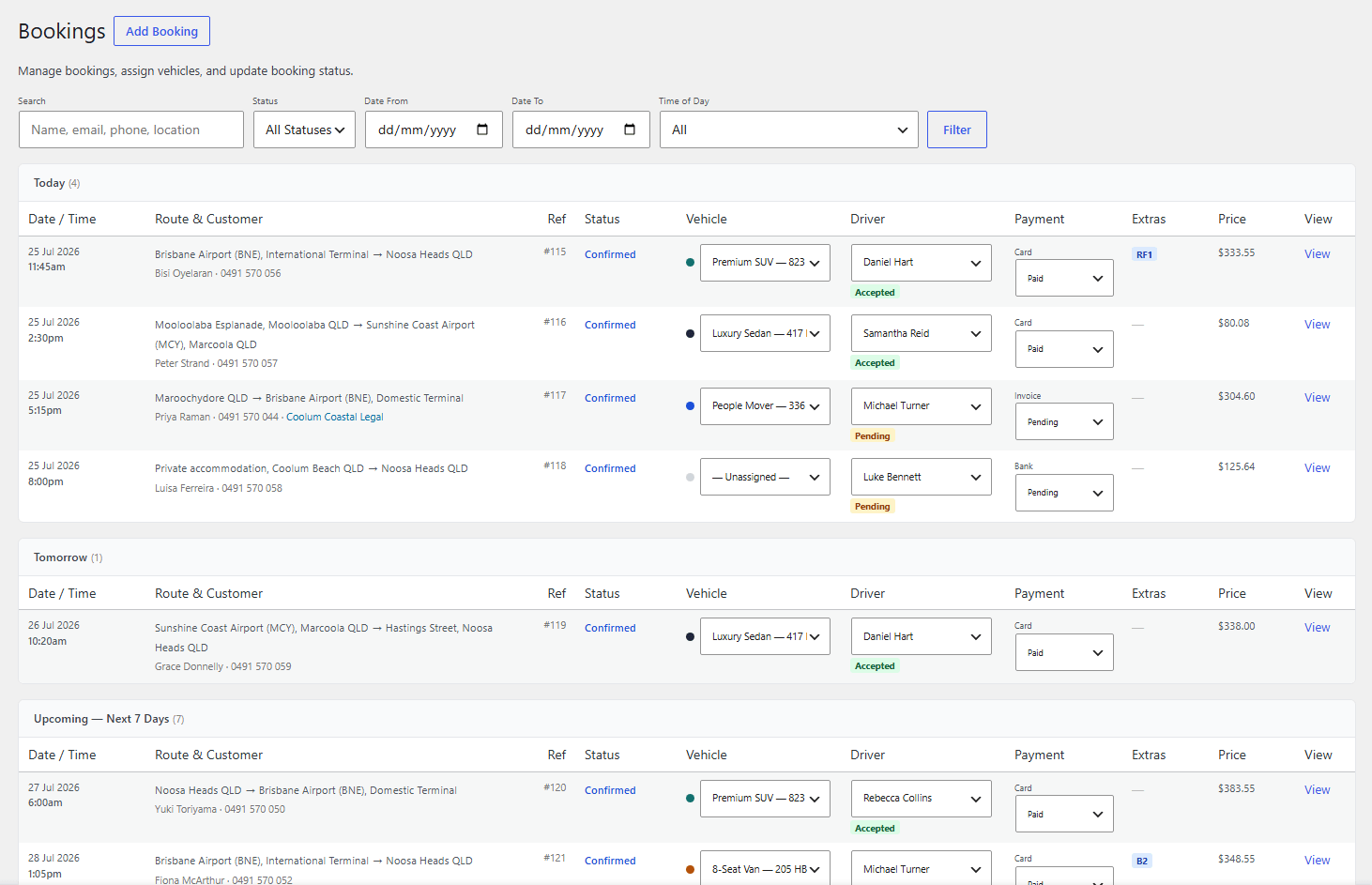Open vehicle dropdown for booking #115
The width and height of the screenshot is (1372, 885).
click(x=765, y=263)
